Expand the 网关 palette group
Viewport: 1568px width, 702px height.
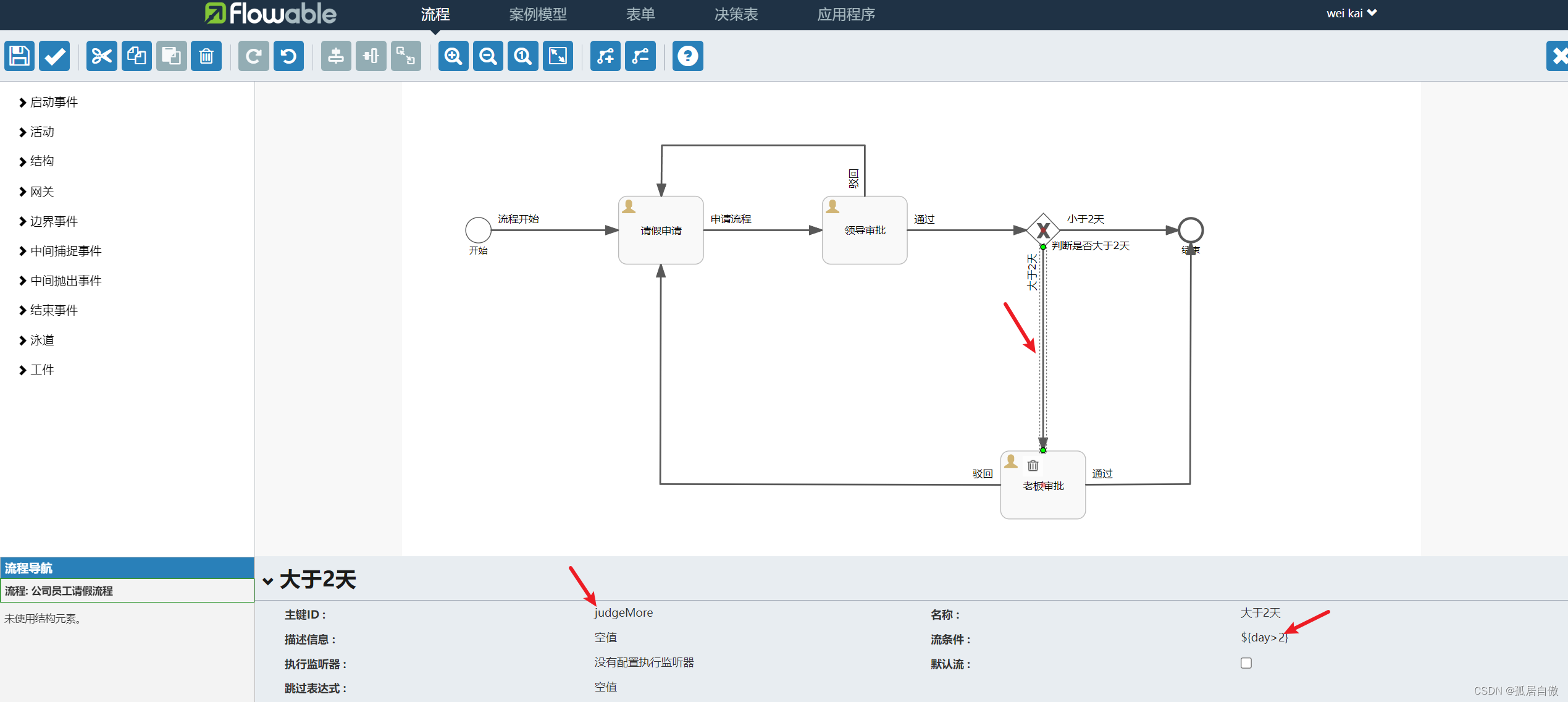click(36, 192)
